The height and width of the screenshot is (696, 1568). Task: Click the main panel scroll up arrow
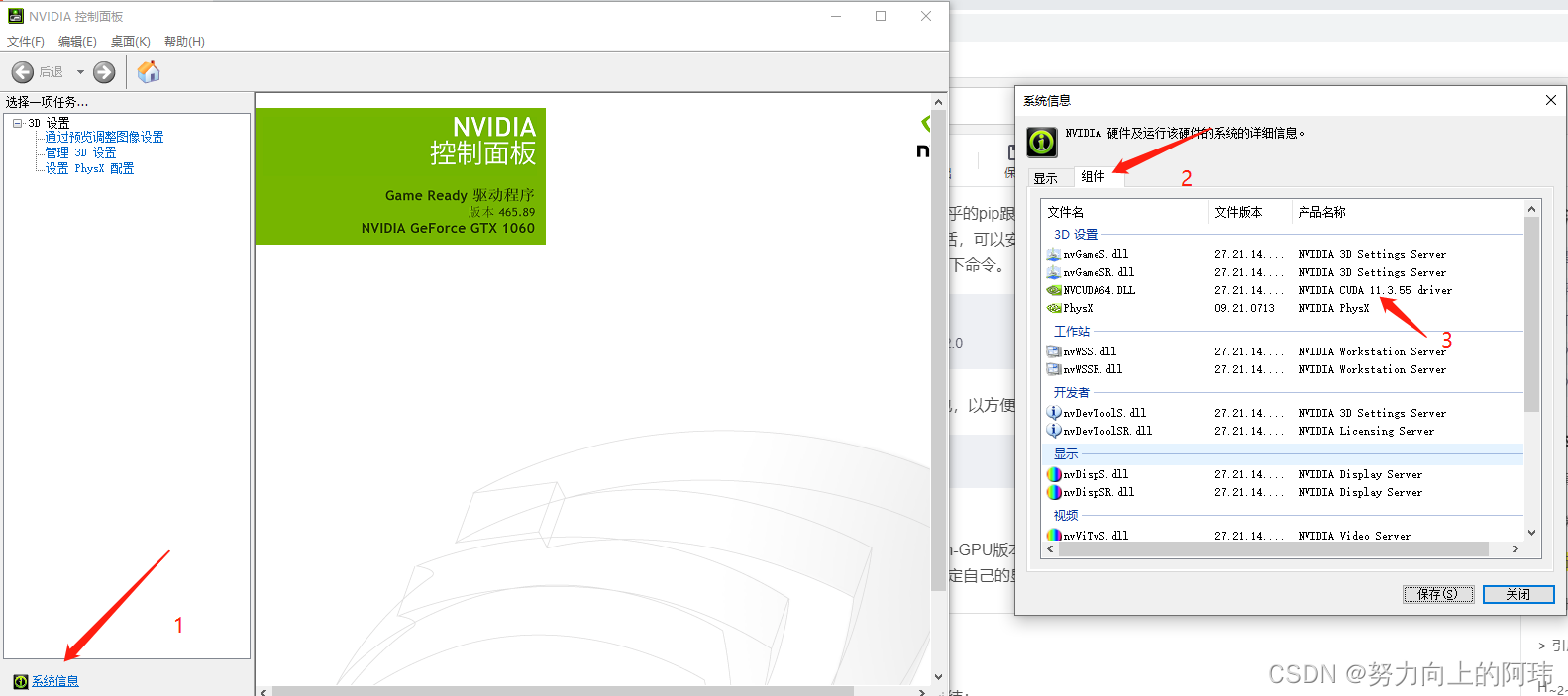pyautogui.click(x=939, y=102)
